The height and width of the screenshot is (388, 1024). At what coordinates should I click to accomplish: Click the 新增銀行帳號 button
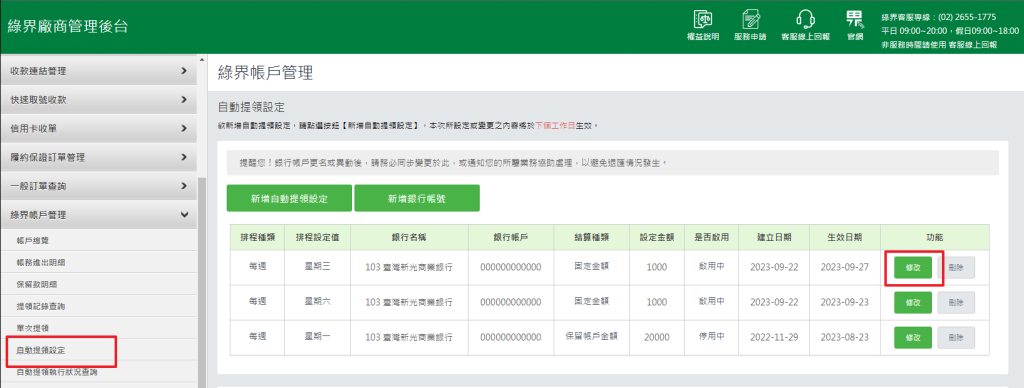coord(417,199)
